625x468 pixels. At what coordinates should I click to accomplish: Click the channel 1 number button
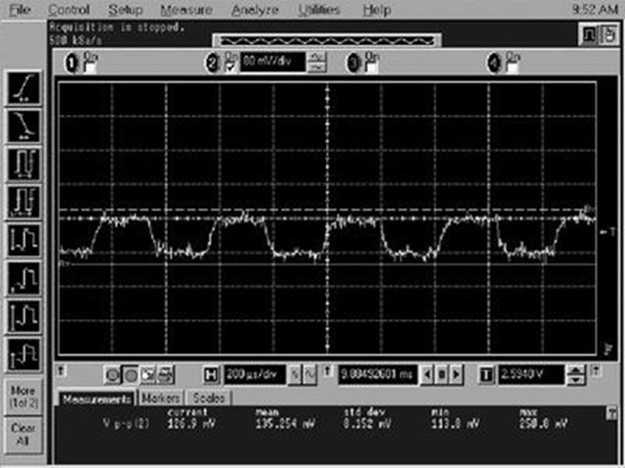coord(72,63)
